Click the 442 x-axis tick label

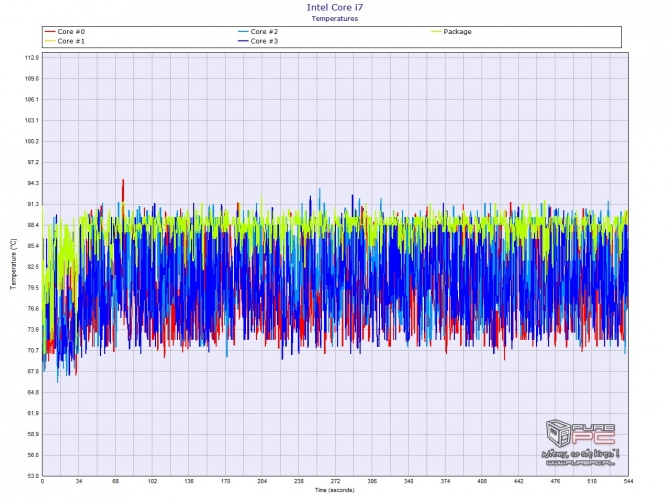[518, 481]
